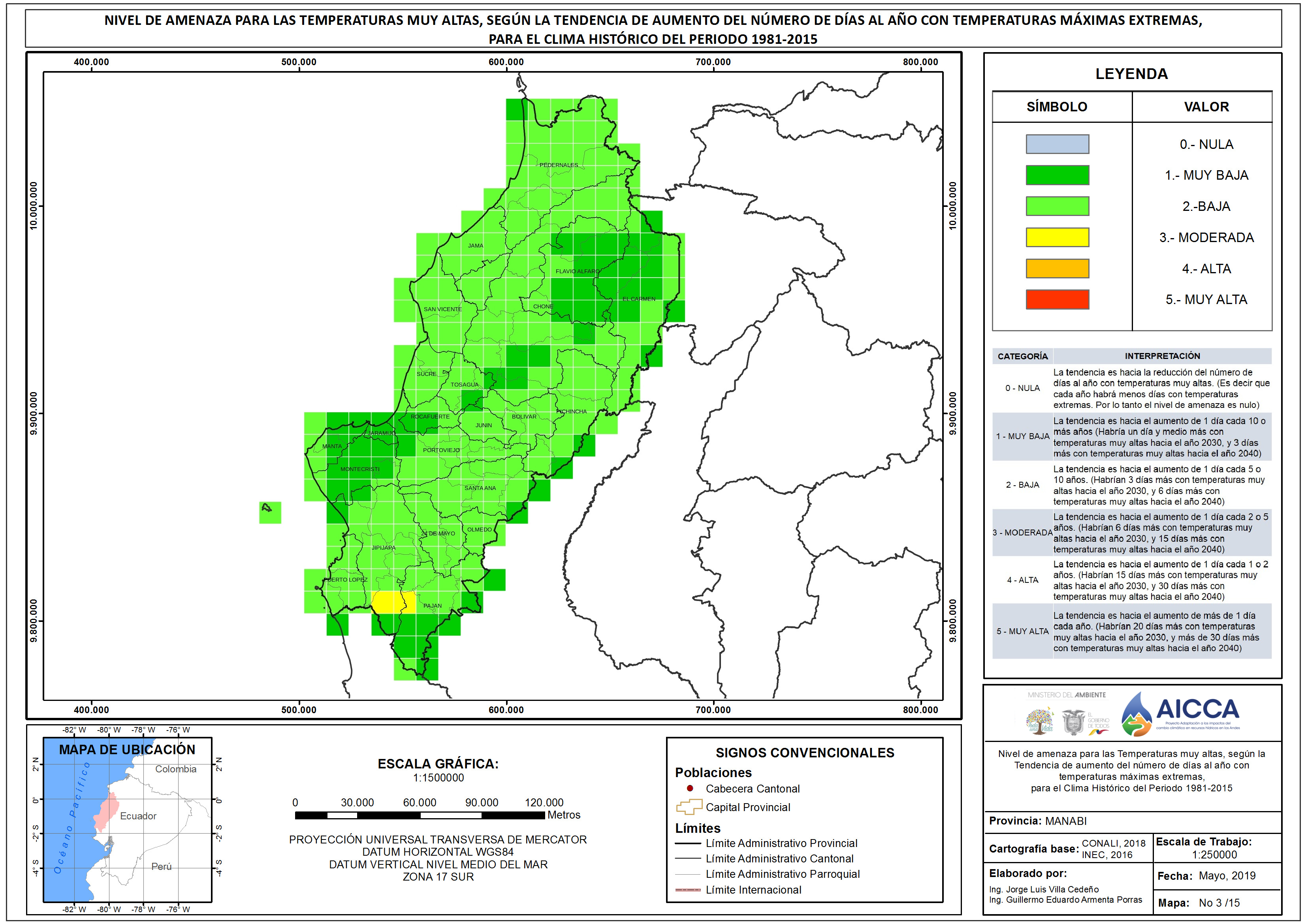1306x924 pixels.
Task: Click the BOLIVAR map label
Action: click(x=523, y=417)
